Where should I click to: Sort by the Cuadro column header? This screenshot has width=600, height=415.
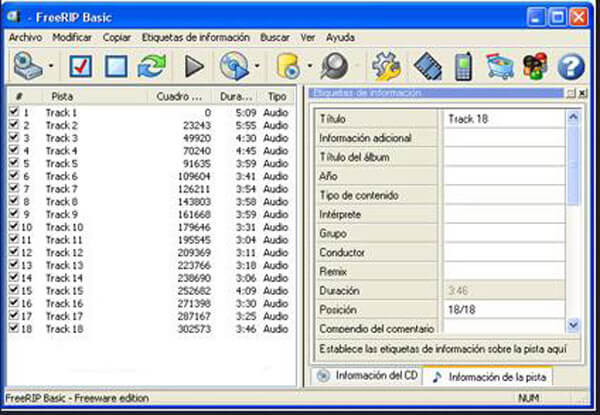coord(179,96)
